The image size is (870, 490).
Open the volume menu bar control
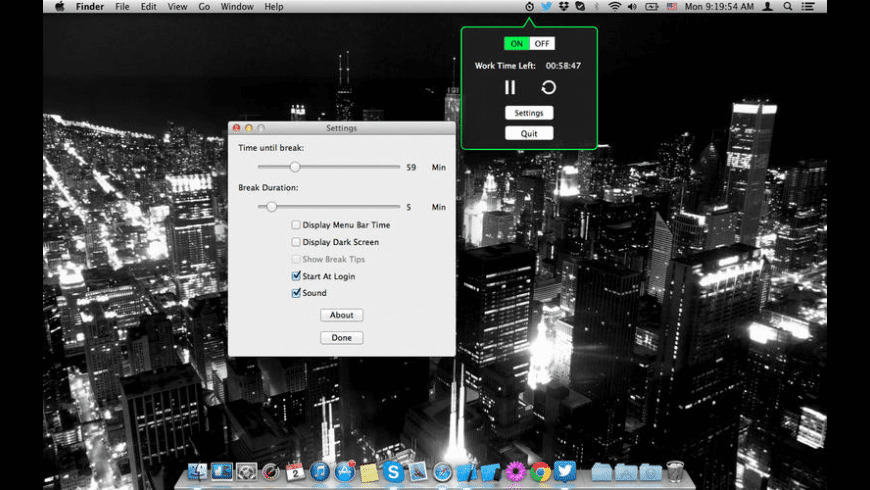tap(632, 7)
